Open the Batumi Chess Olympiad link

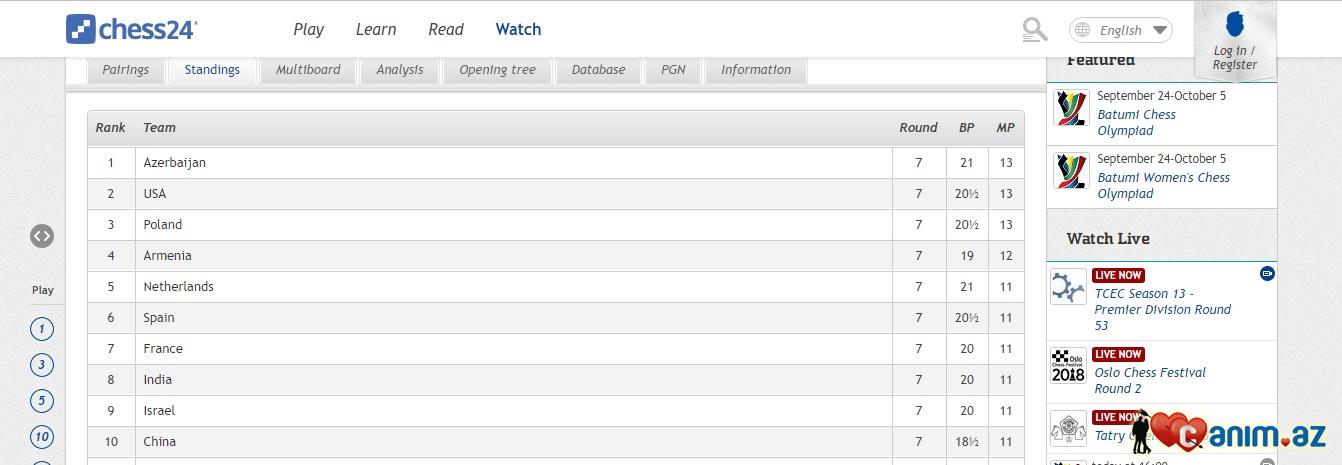[x=1136, y=122]
